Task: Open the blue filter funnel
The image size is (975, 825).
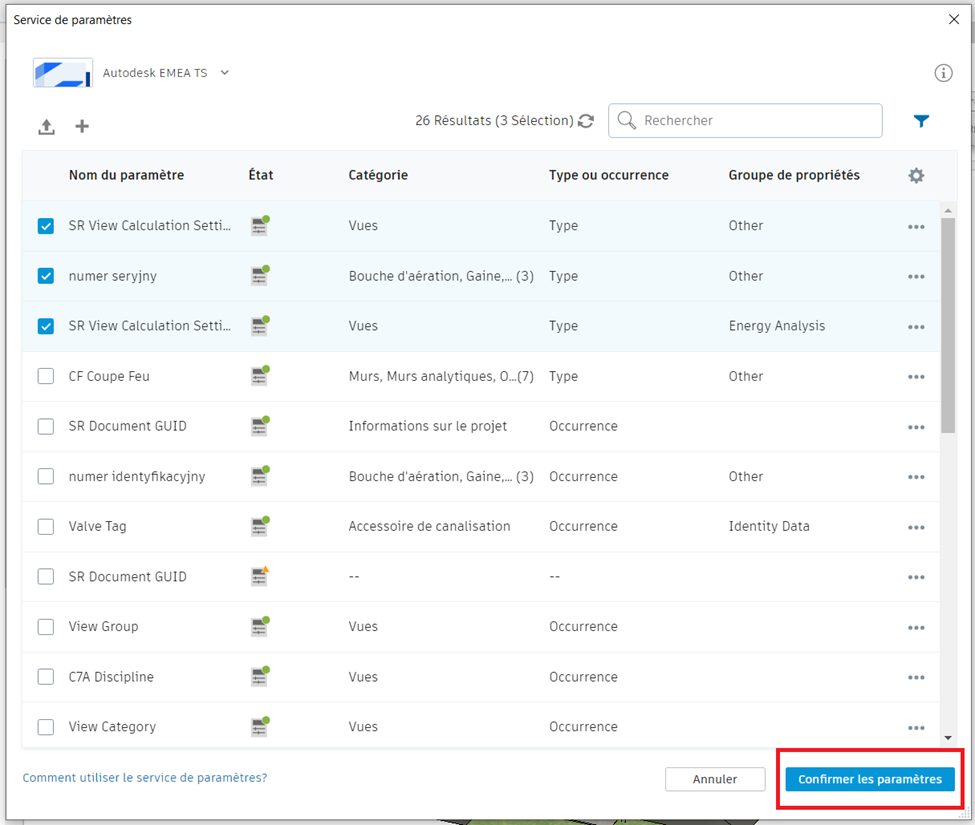Action: click(x=921, y=121)
